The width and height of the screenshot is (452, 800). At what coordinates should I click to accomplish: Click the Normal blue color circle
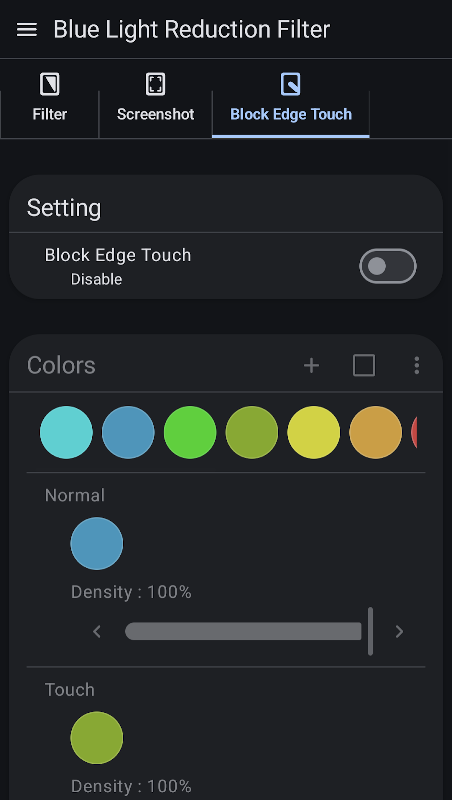pyautogui.click(x=96, y=543)
